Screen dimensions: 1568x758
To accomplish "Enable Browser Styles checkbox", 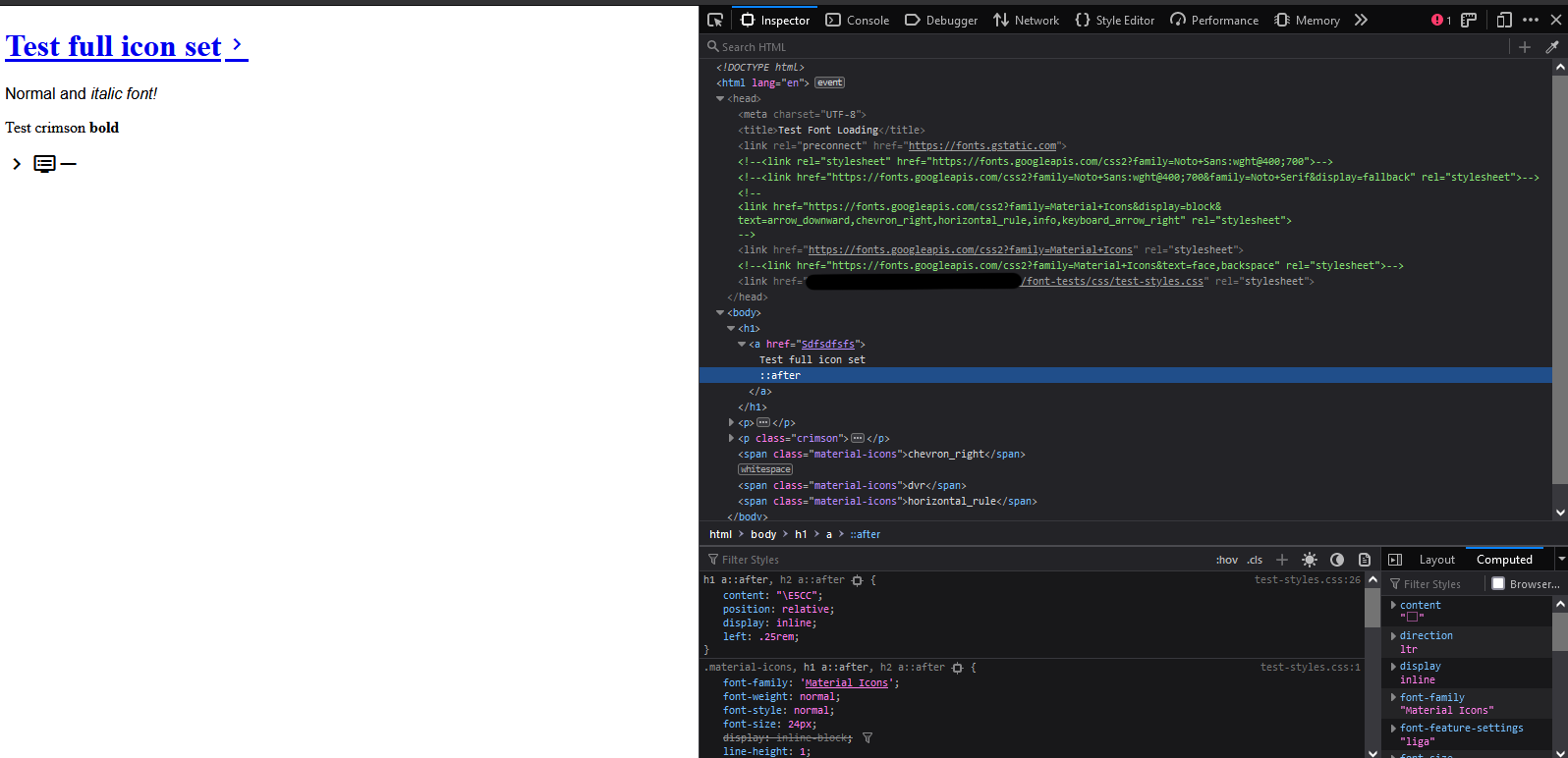I will point(1498,583).
